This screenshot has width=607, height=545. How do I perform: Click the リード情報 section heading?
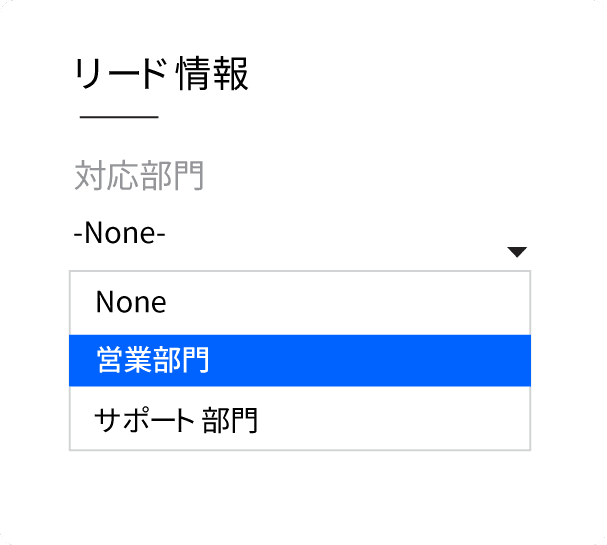tap(162, 76)
